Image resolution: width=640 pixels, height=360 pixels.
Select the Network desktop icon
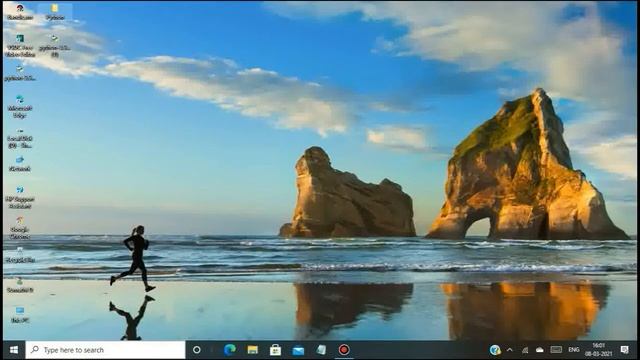pyautogui.click(x=20, y=163)
